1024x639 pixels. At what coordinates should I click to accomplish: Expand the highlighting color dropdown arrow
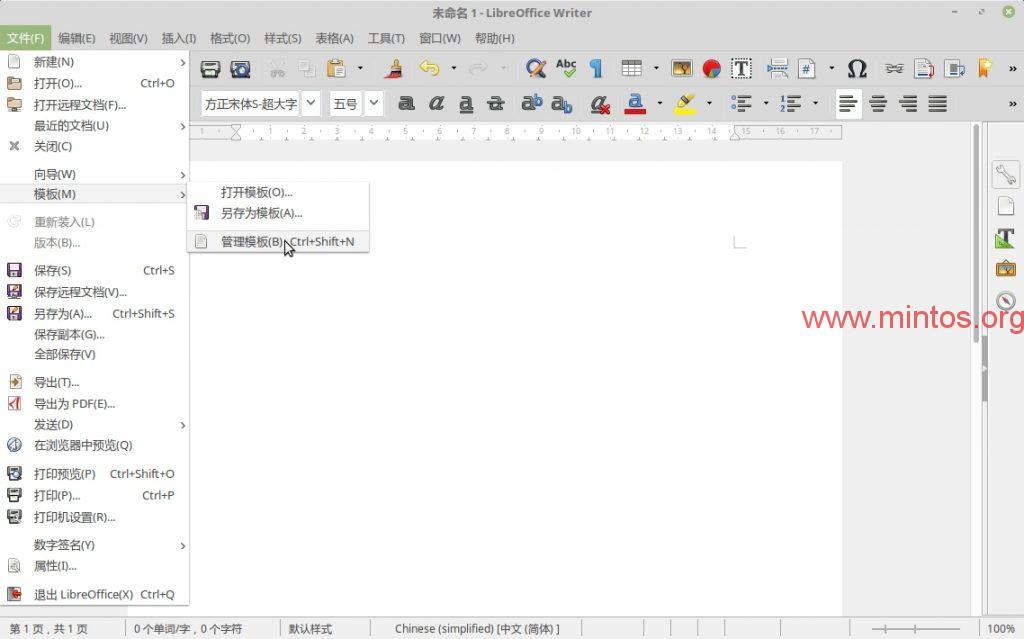[x=709, y=103]
